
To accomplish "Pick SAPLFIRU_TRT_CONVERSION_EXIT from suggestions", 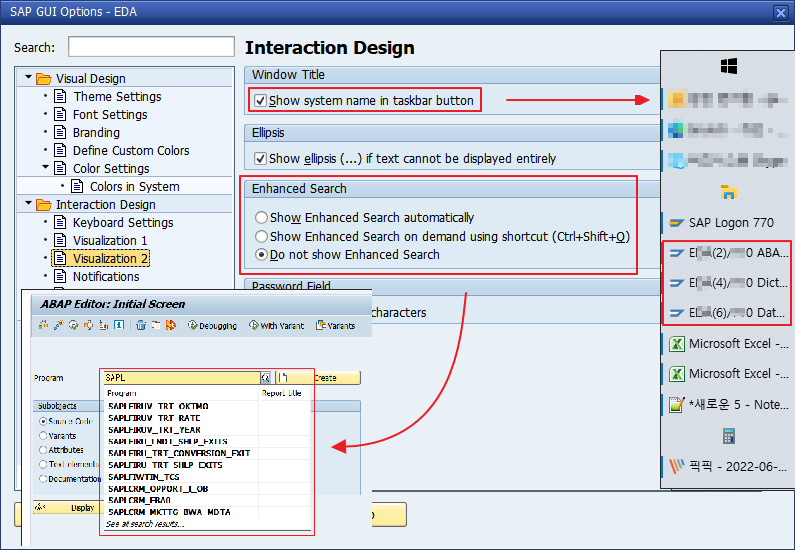I will pyautogui.click(x=207, y=453).
